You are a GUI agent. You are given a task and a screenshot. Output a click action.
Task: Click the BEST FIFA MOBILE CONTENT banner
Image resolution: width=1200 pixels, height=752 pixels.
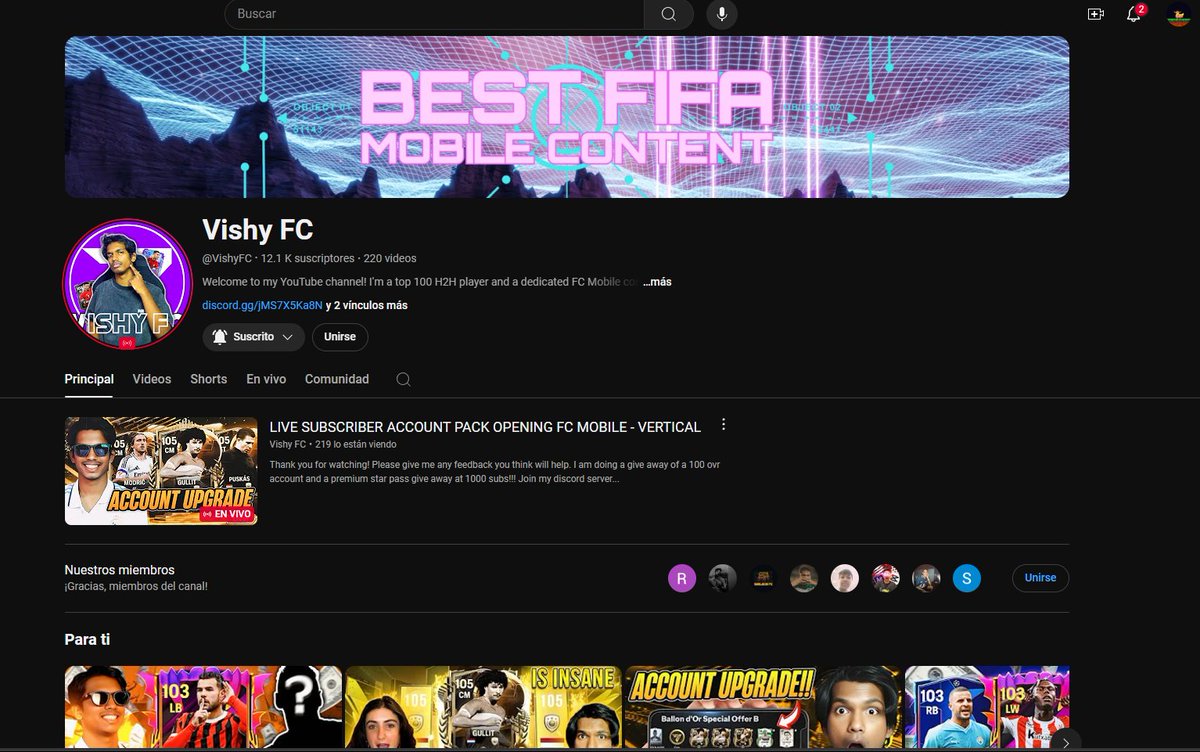click(567, 117)
